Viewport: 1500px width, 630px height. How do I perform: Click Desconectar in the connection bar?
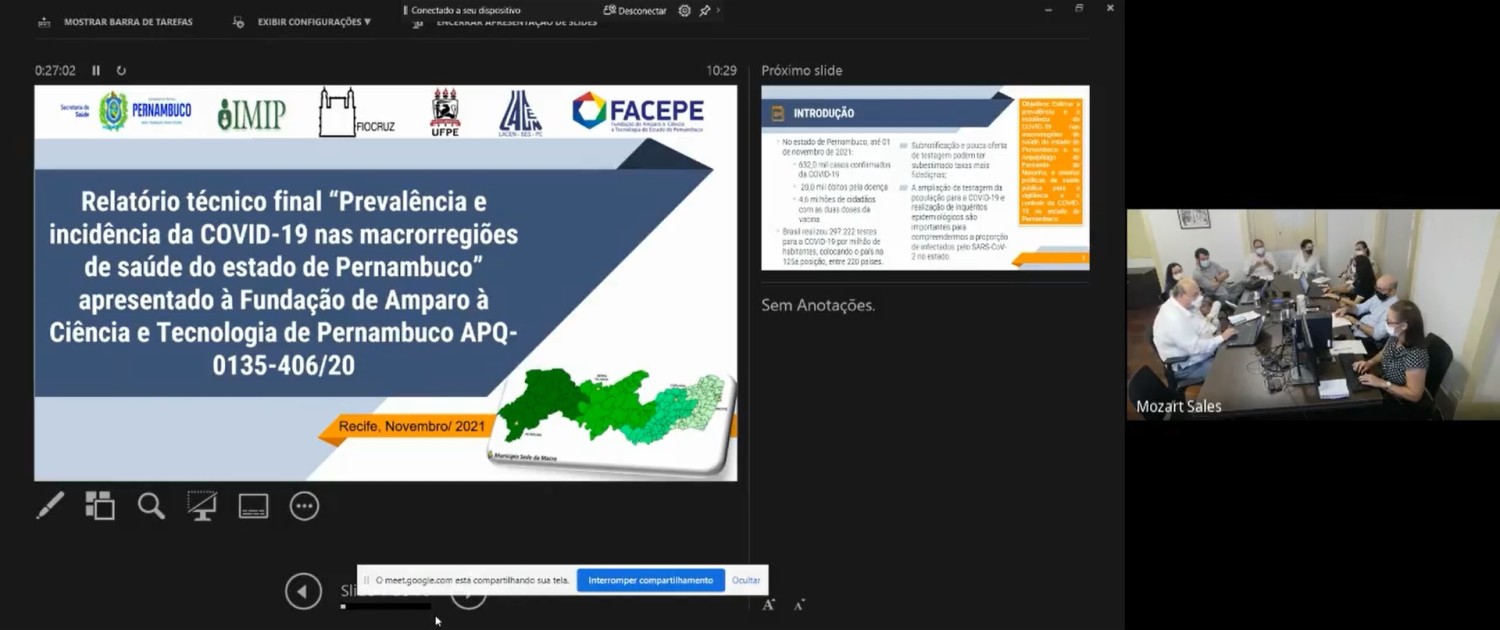tap(636, 11)
